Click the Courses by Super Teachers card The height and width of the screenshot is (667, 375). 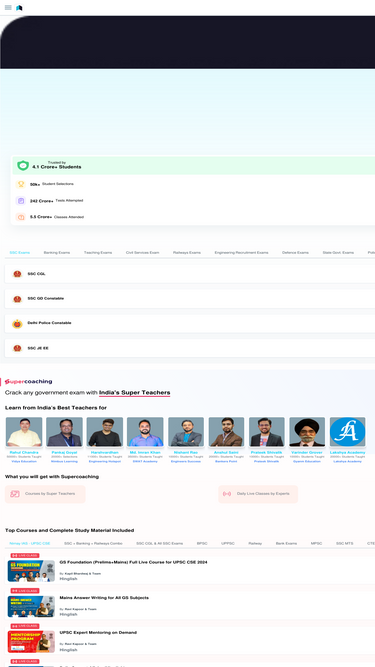[x=45, y=494]
